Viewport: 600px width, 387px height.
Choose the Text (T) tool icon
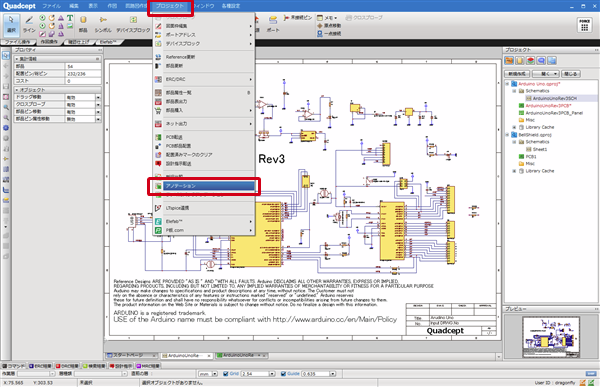pos(70,18)
